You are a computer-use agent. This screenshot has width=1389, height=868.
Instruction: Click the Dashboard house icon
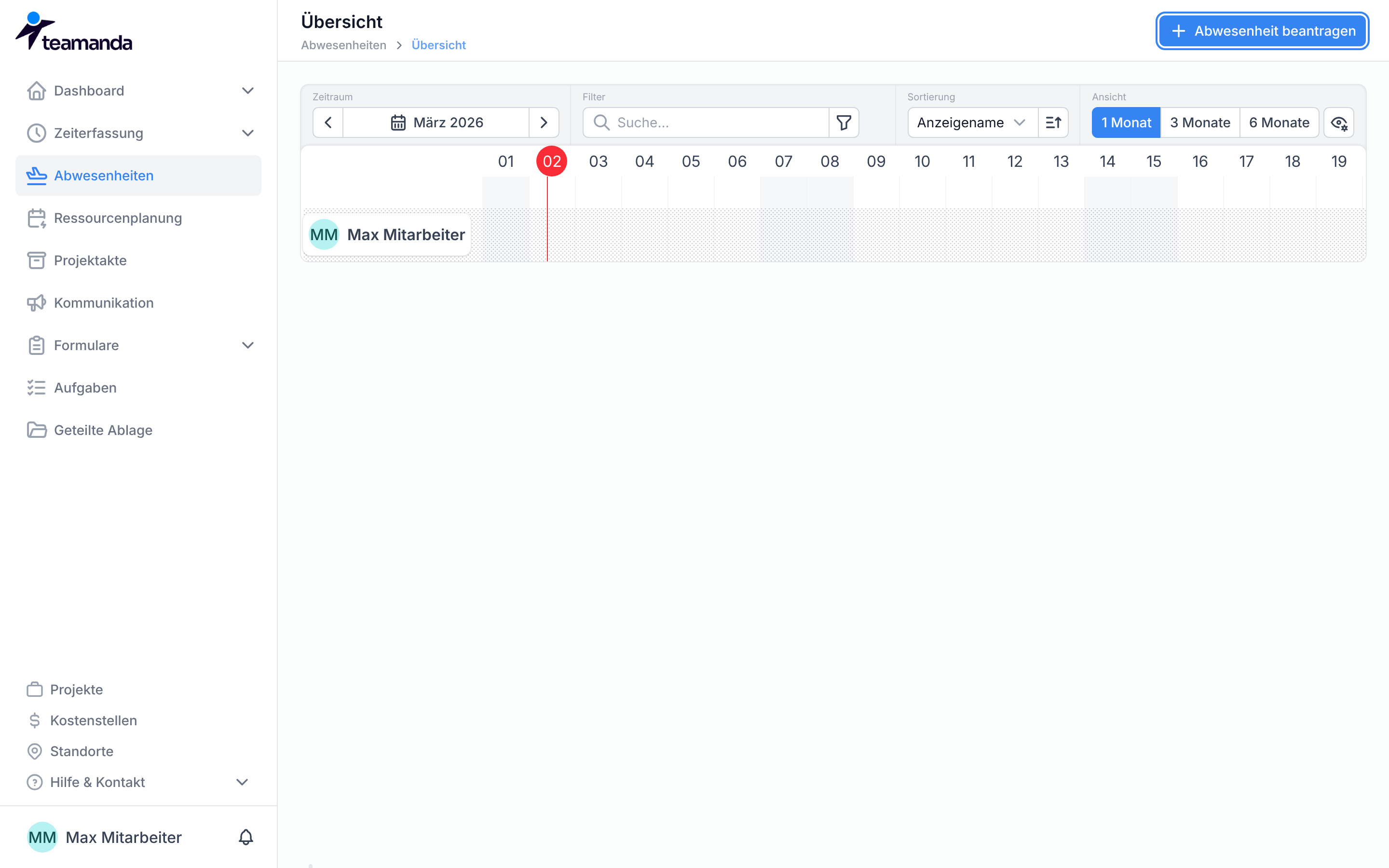(36, 91)
